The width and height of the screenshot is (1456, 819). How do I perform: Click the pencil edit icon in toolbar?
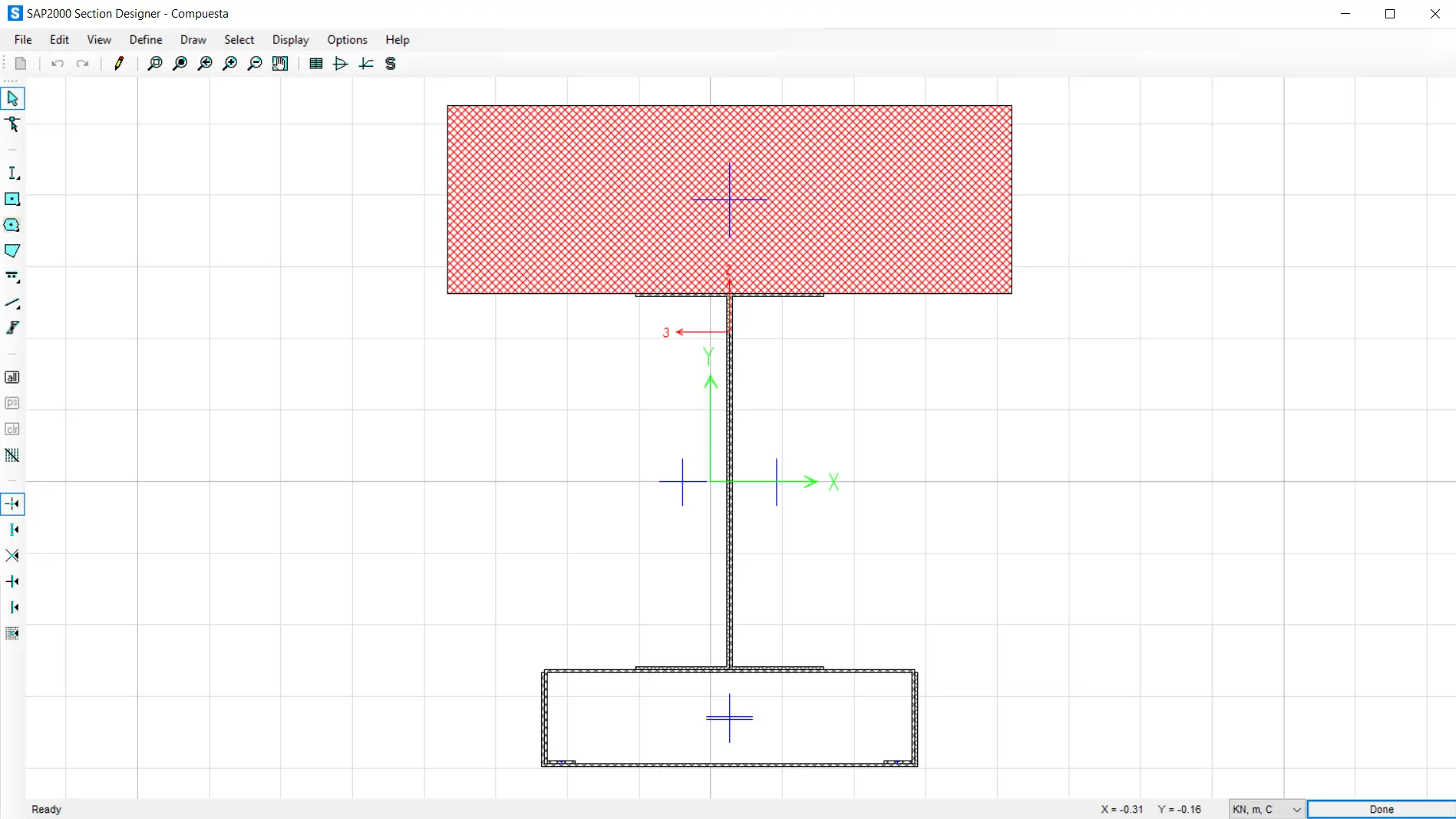click(x=119, y=64)
